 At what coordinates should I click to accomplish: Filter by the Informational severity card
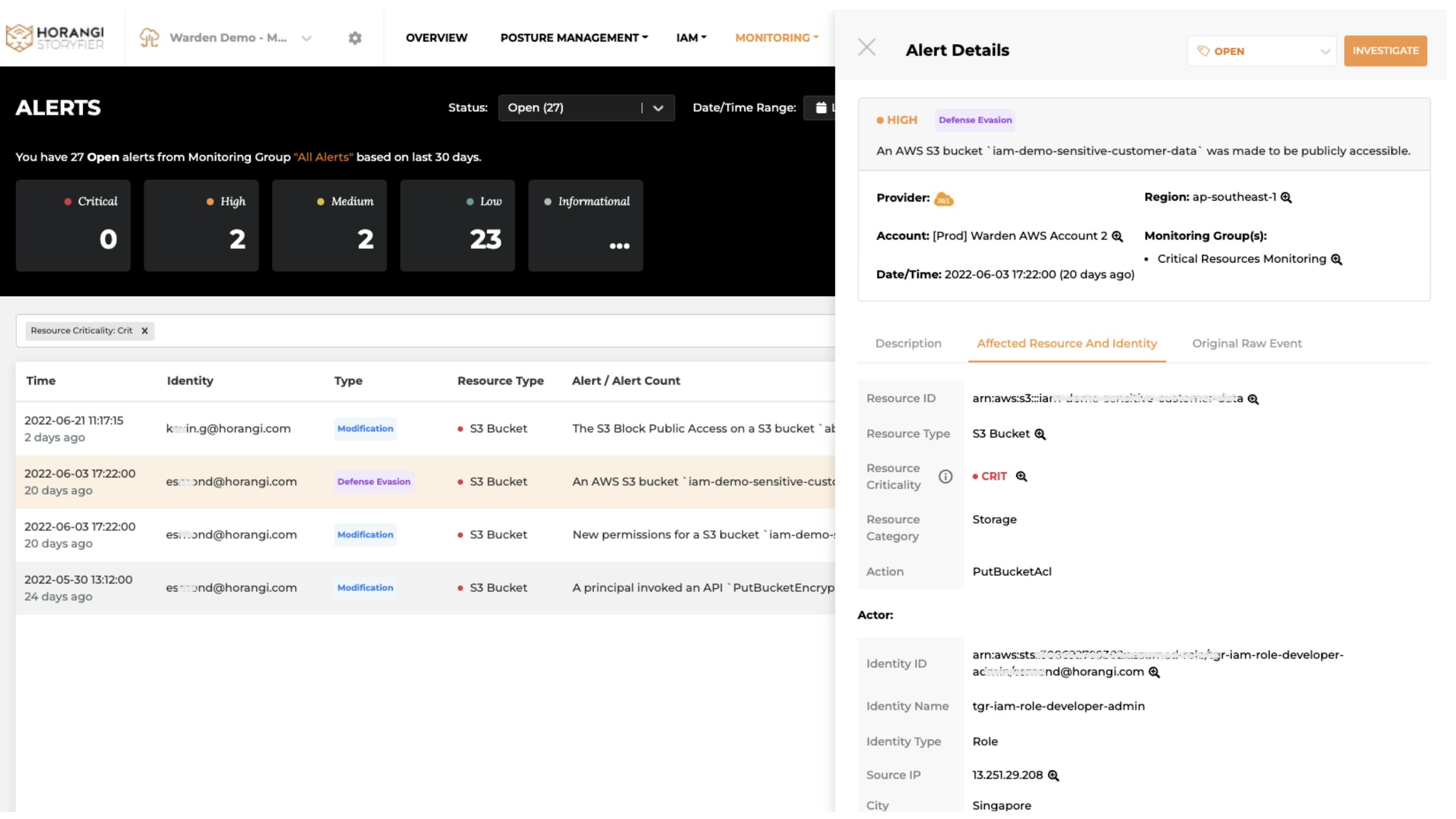[x=586, y=226]
